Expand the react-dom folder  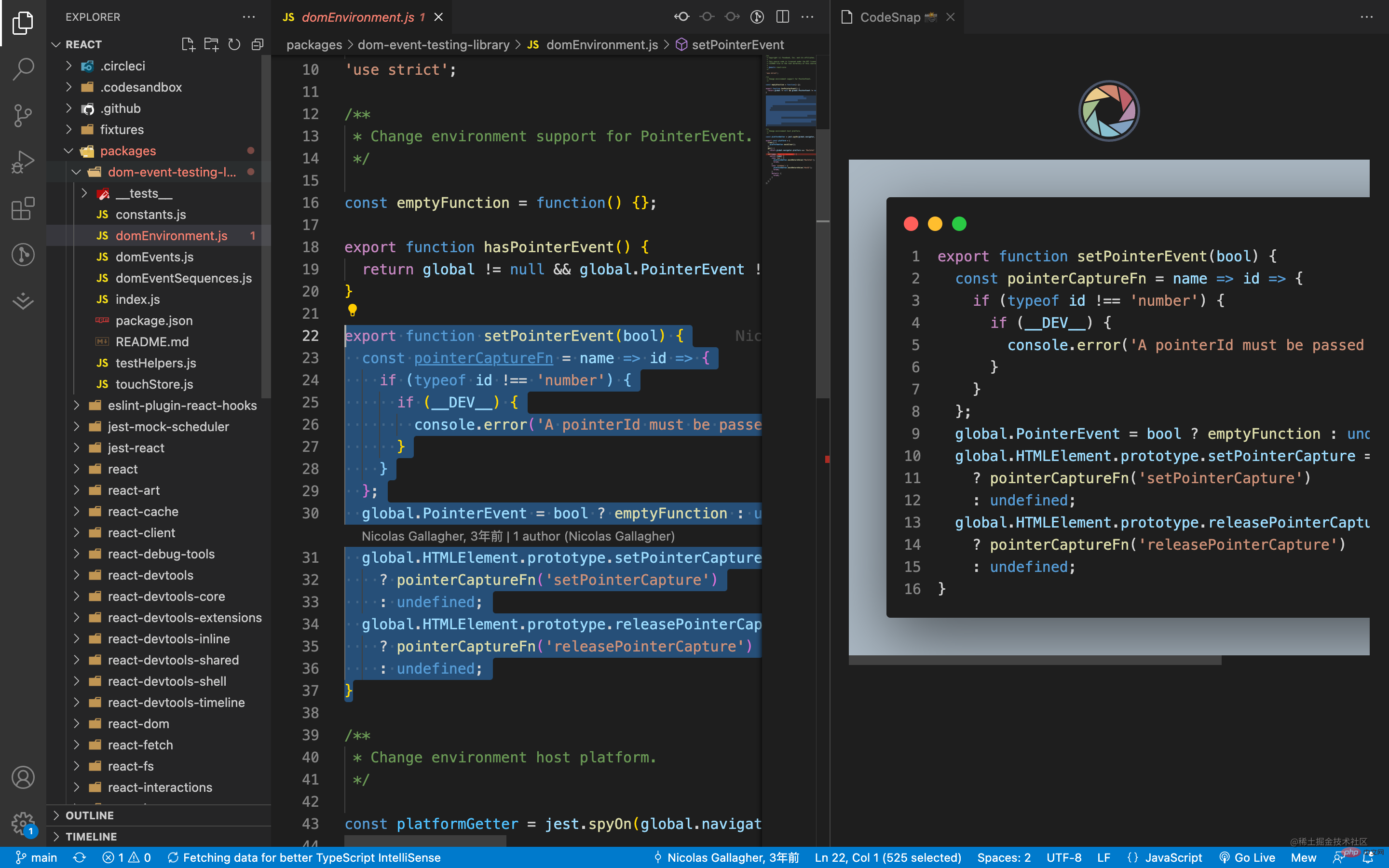138,723
